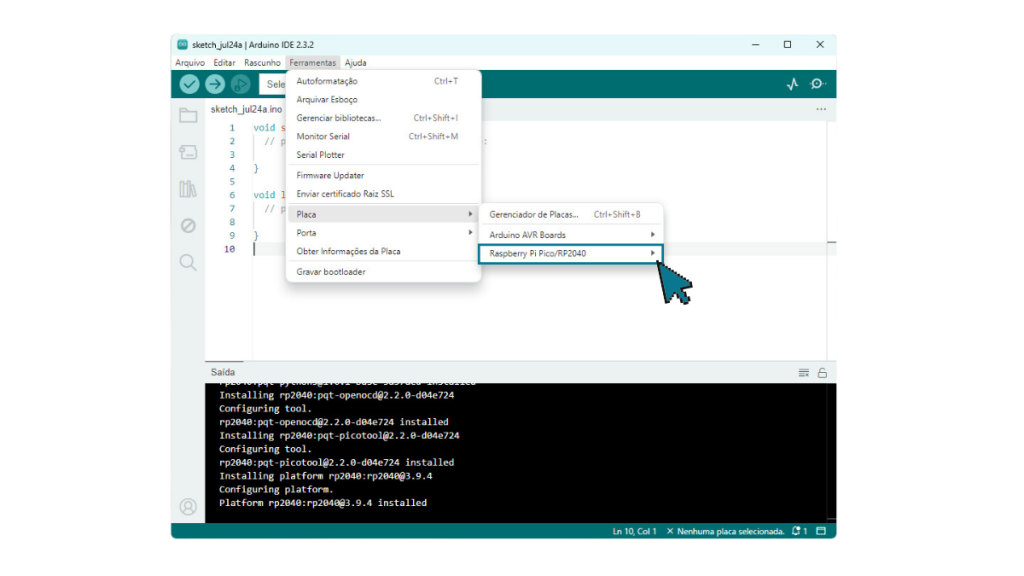Open the board selector dropdown in toolbar
This screenshot has width=1024, height=576.
tap(273, 84)
